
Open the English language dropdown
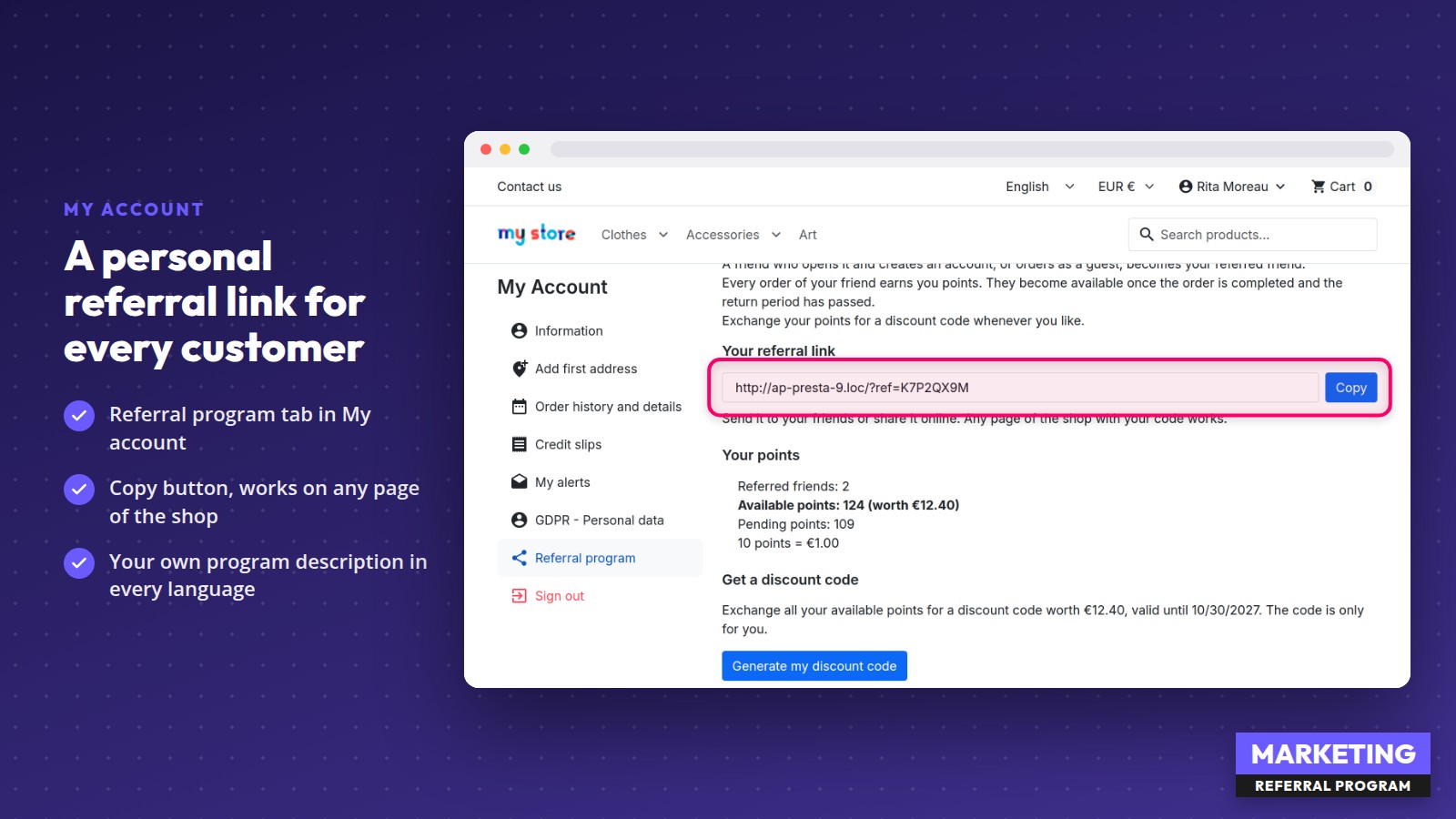pyautogui.click(x=1039, y=187)
